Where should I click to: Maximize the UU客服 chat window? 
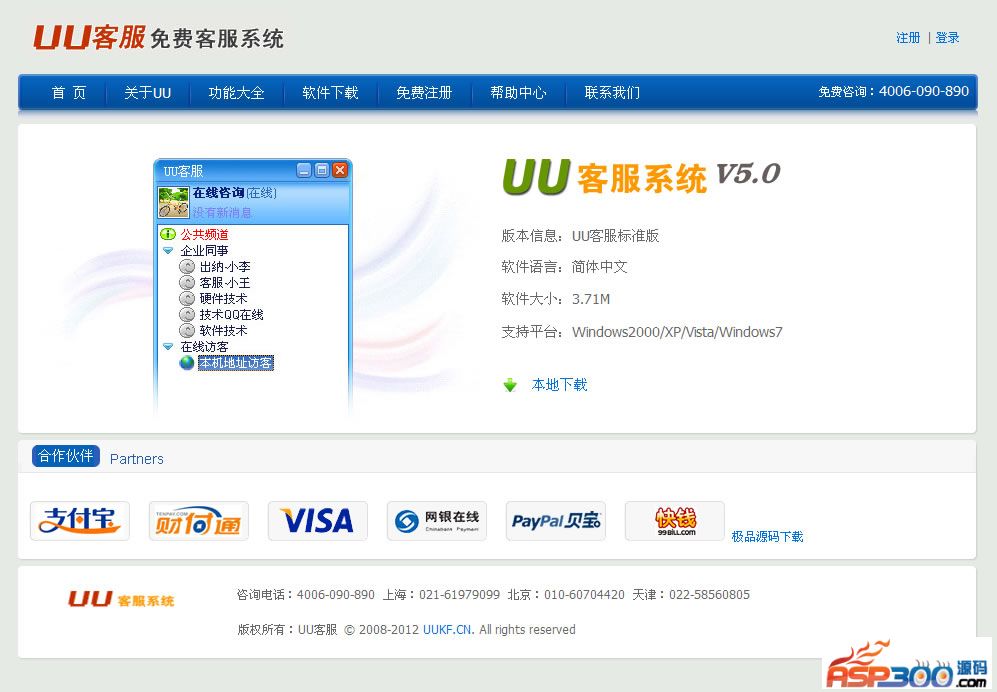pos(322,170)
